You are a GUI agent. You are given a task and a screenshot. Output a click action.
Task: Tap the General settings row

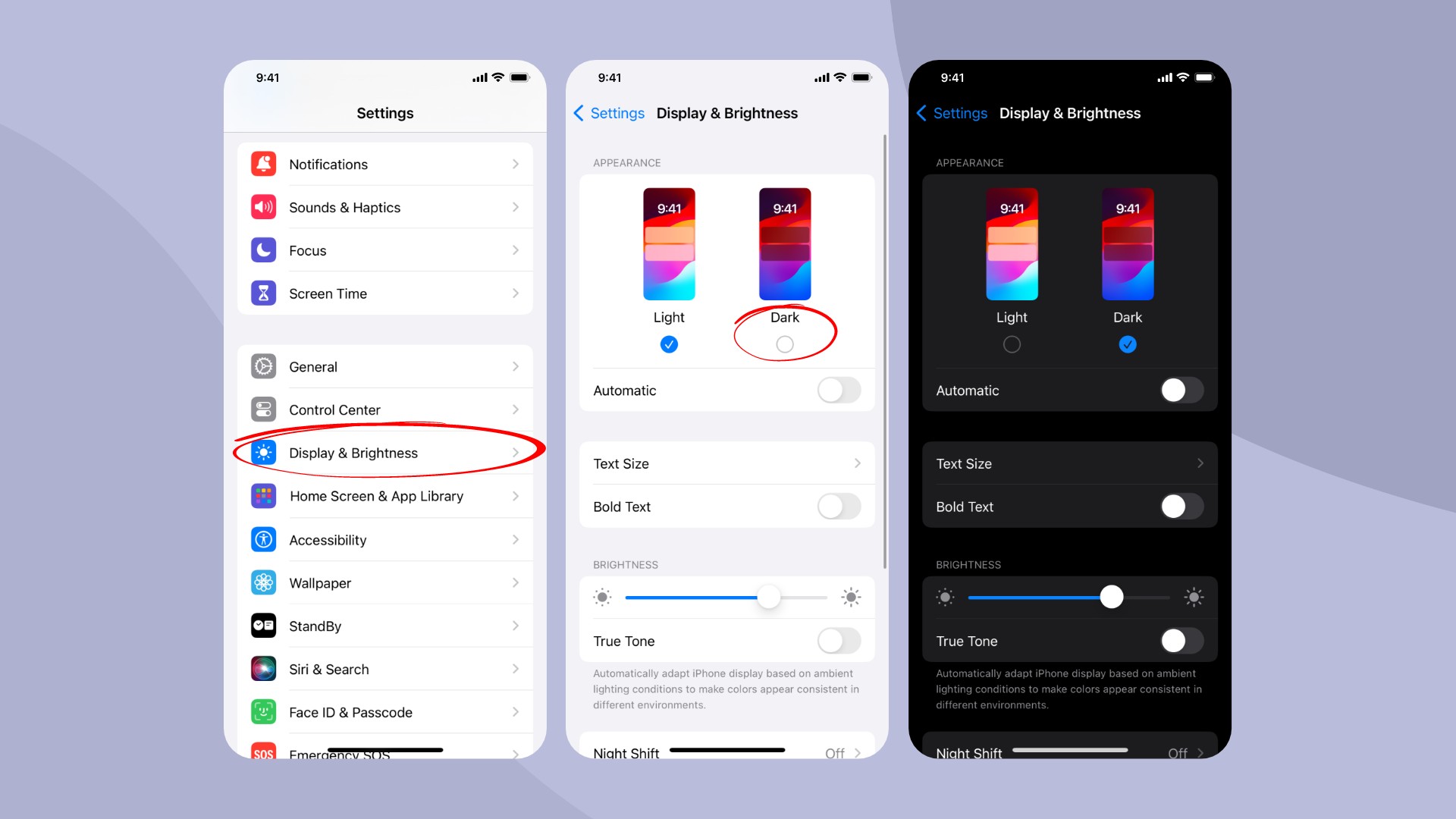tap(385, 366)
